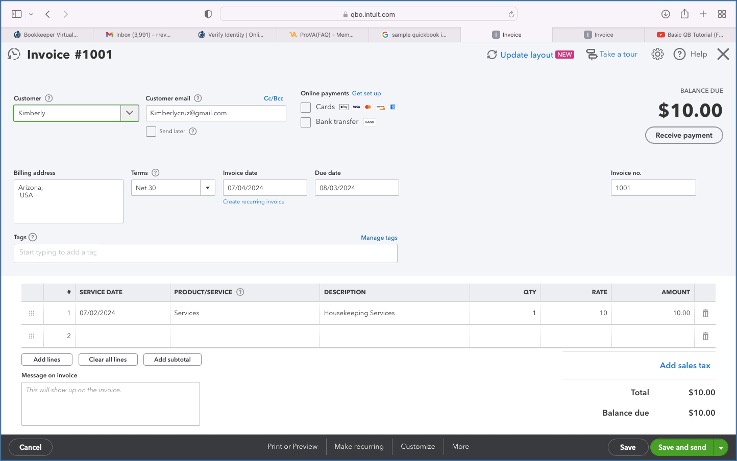Click the Due date field
Viewport: 737px width, 461px height.
click(x=357, y=188)
